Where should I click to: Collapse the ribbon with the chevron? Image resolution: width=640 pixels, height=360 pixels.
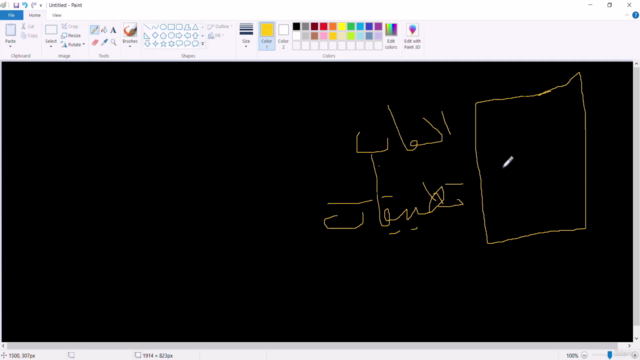(627, 15)
